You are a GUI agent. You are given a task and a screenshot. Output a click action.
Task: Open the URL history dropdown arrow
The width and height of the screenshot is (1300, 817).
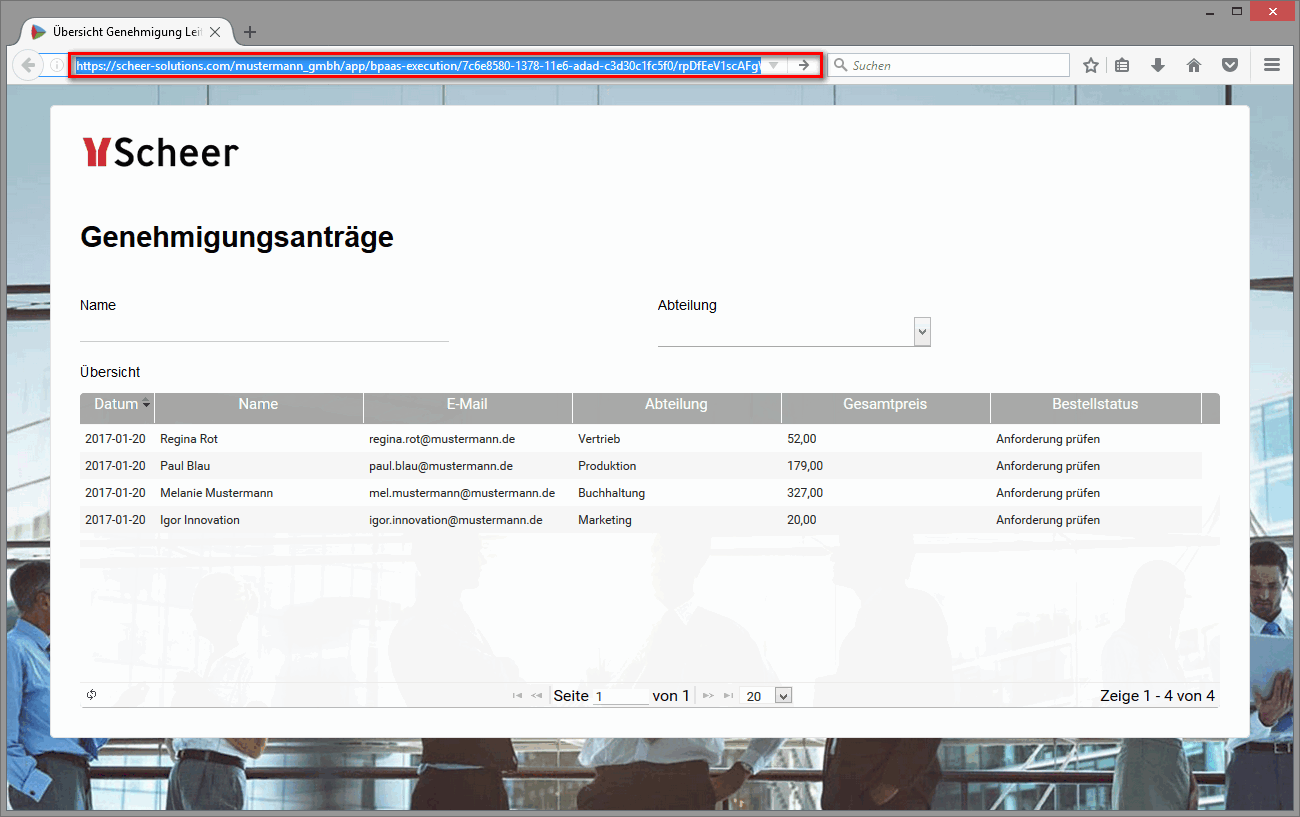pyautogui.click(x=773, y=65)
